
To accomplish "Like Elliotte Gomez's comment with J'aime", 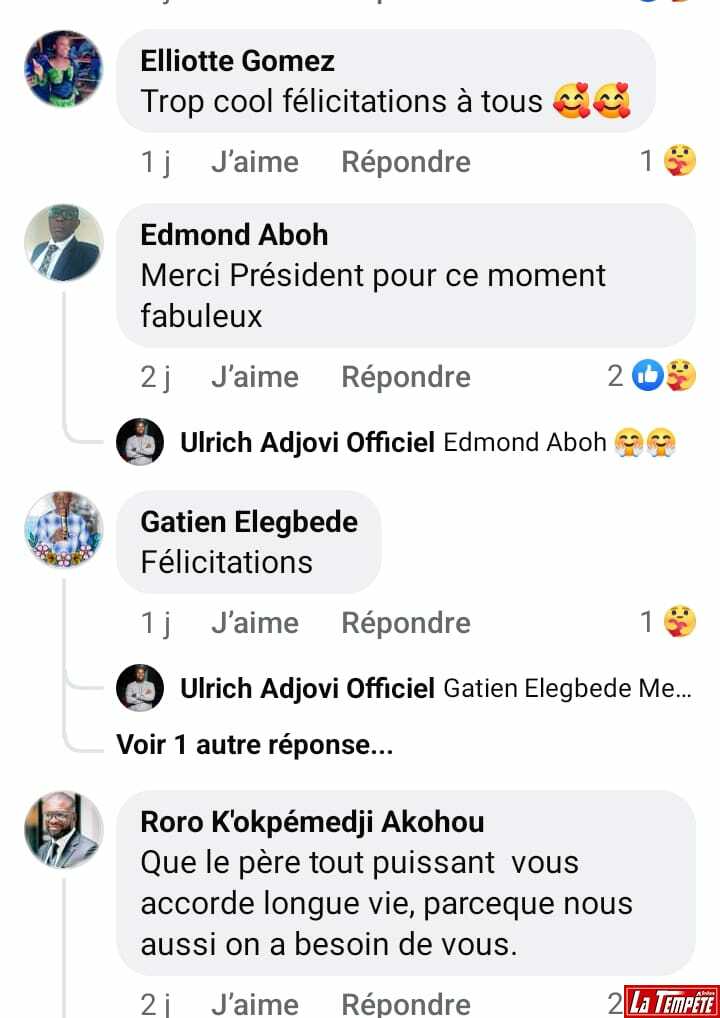I will click(x=254, y=162).
